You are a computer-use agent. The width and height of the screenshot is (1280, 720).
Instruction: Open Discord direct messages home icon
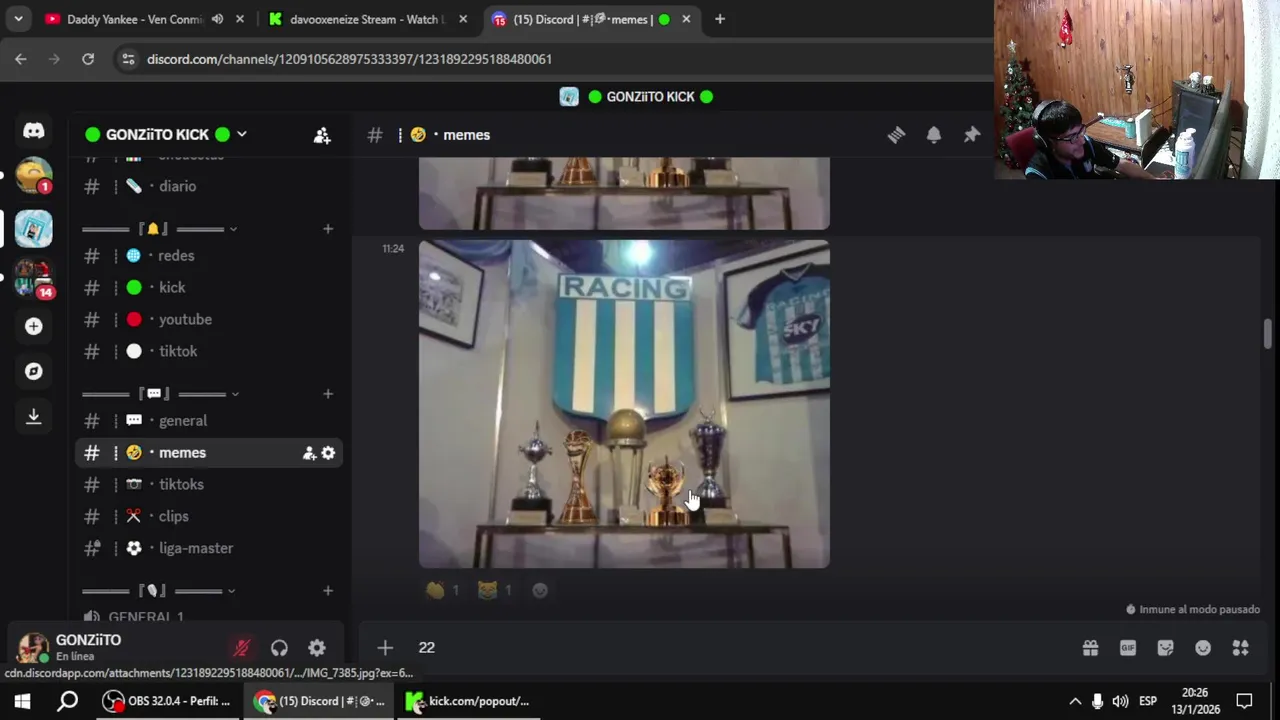pos(33,131)
